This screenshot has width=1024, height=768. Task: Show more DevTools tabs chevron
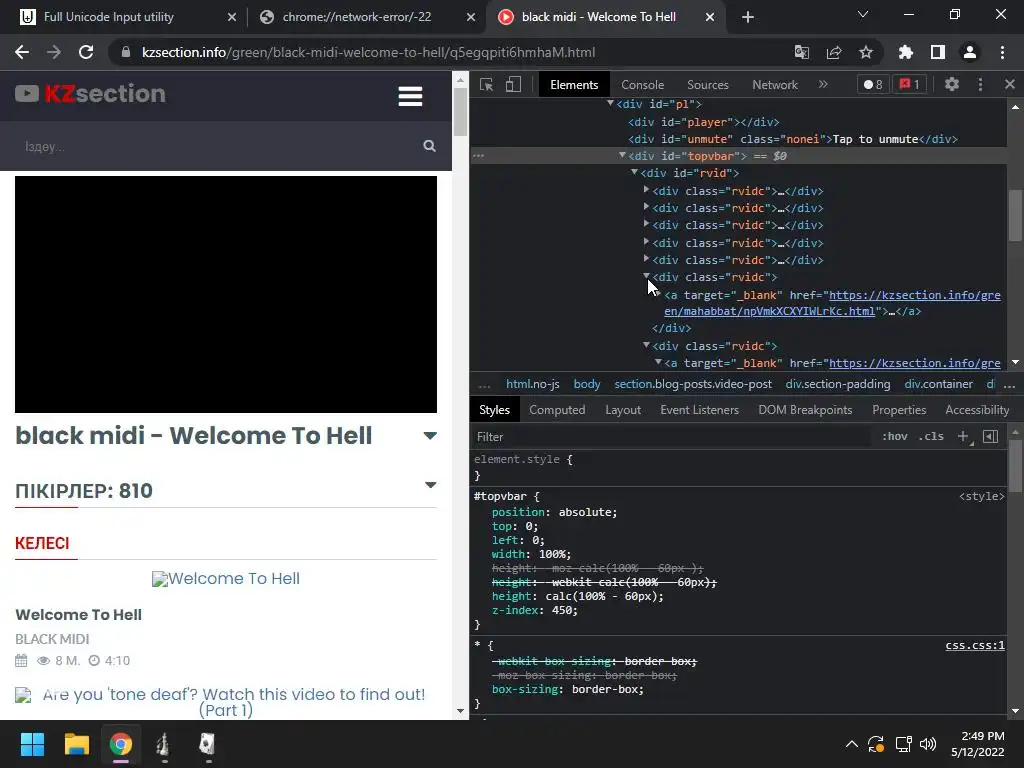pos(823,84)
